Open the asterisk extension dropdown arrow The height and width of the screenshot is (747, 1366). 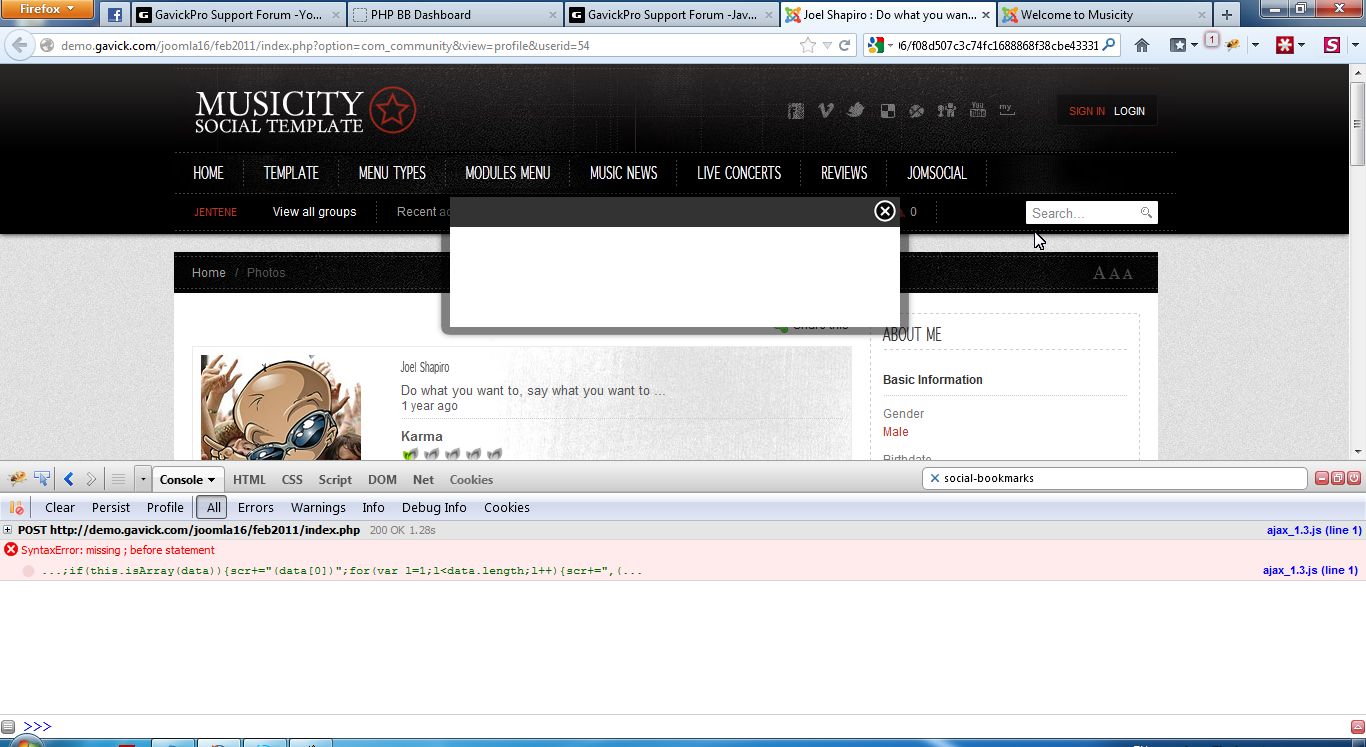click(x=1302, y=46)
